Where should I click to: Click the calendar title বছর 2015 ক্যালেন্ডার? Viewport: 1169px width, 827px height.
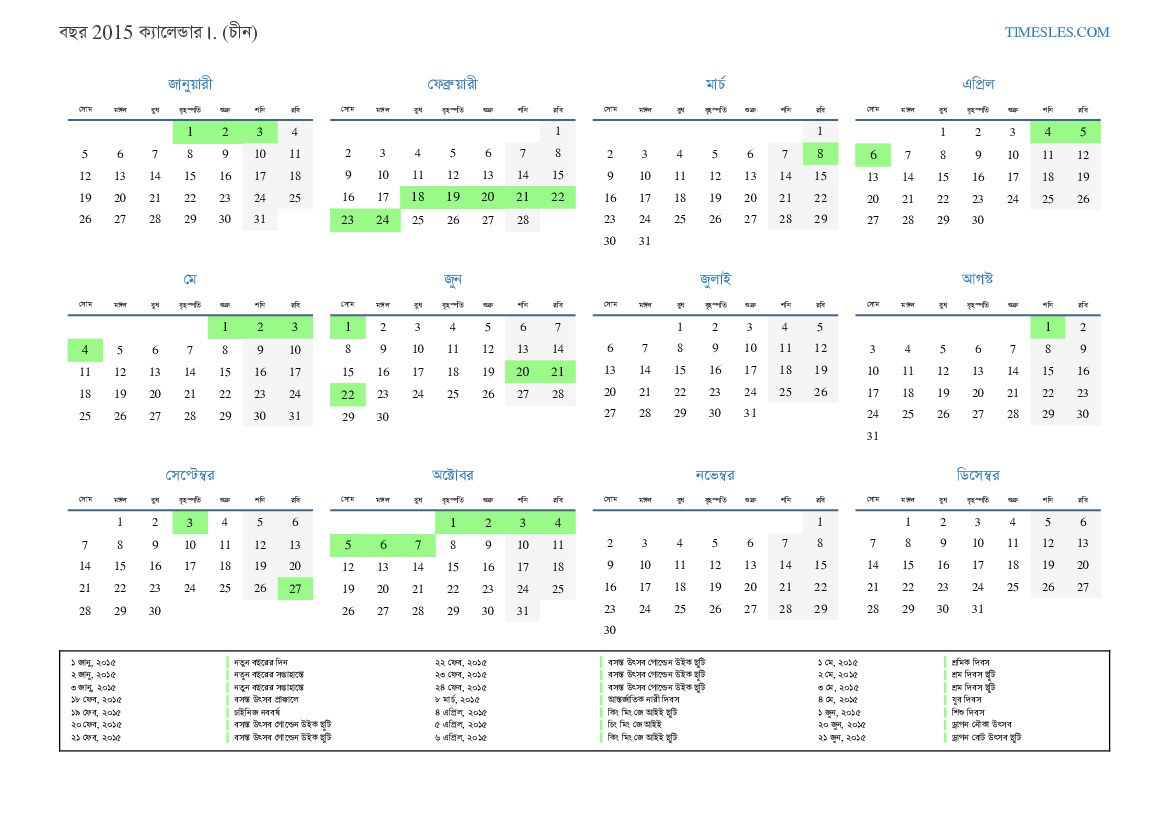point(158,32)
